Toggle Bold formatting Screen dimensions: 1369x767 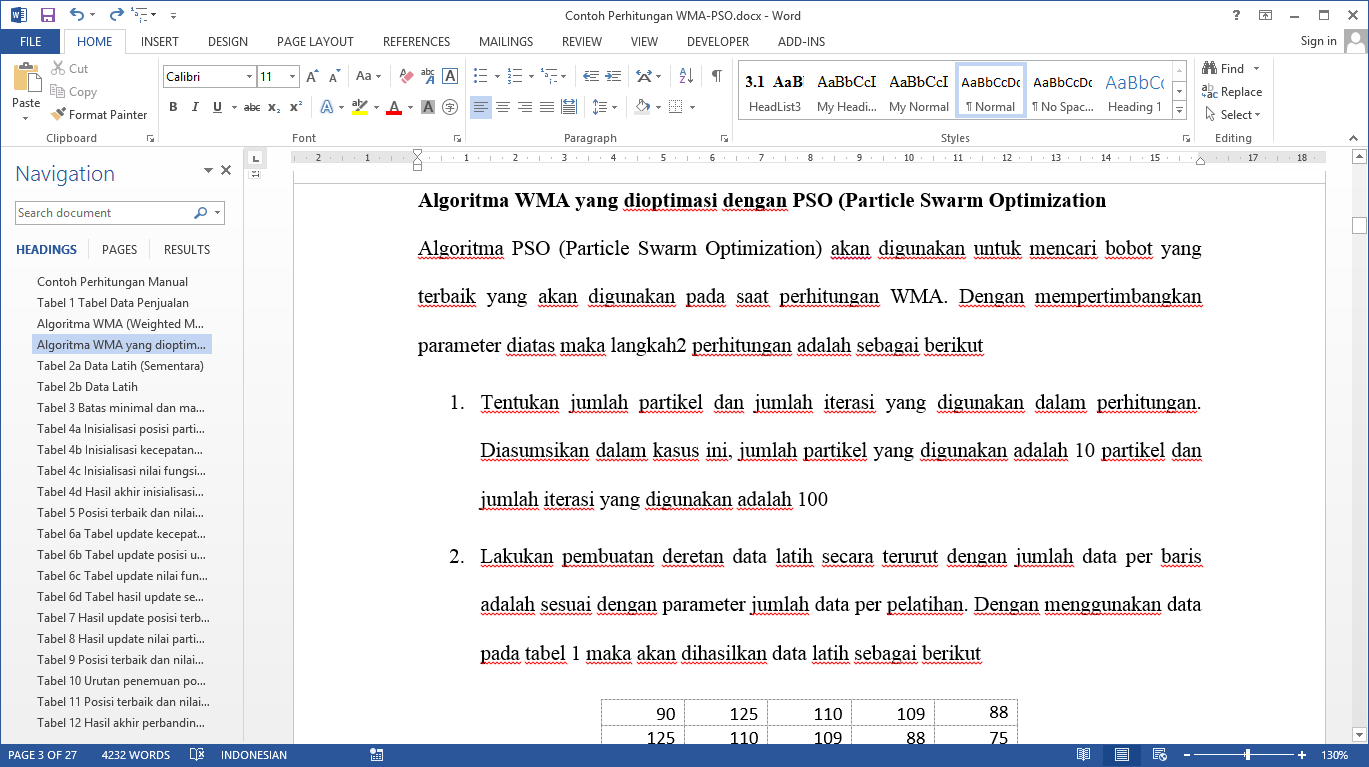[173, 107]
